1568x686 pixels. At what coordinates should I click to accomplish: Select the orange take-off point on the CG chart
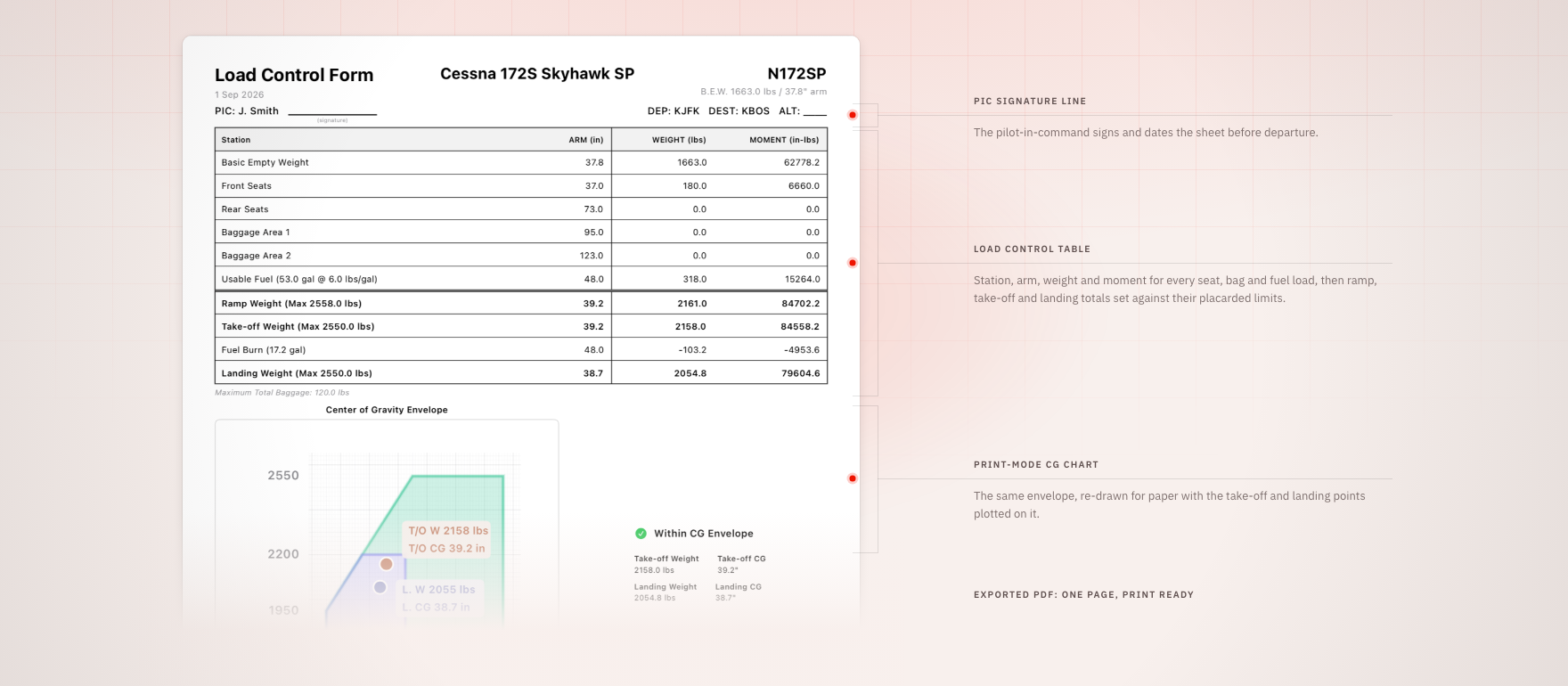click(387, 564)
